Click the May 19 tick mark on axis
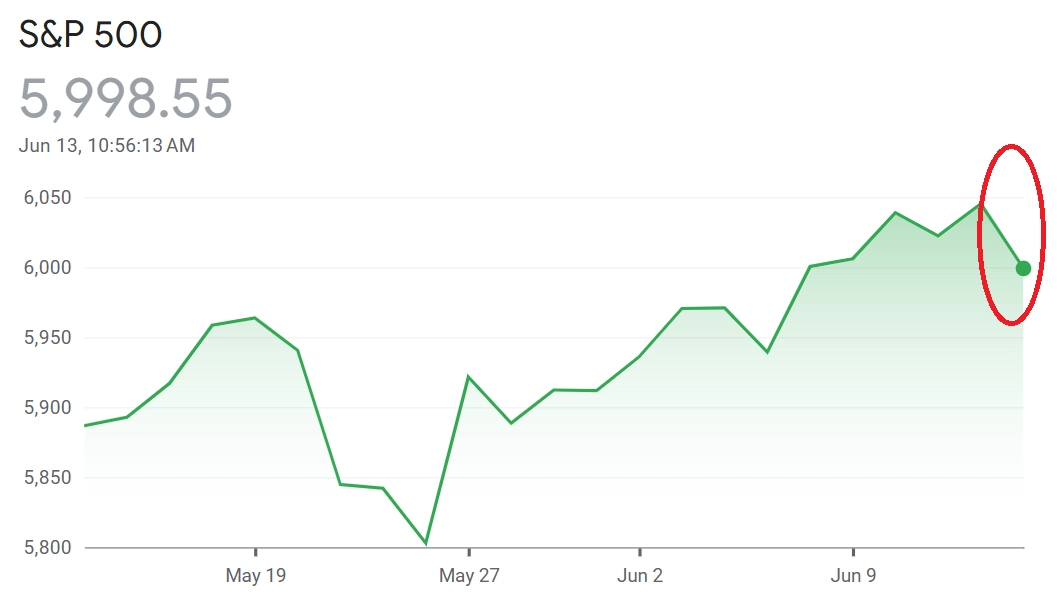 255,552
